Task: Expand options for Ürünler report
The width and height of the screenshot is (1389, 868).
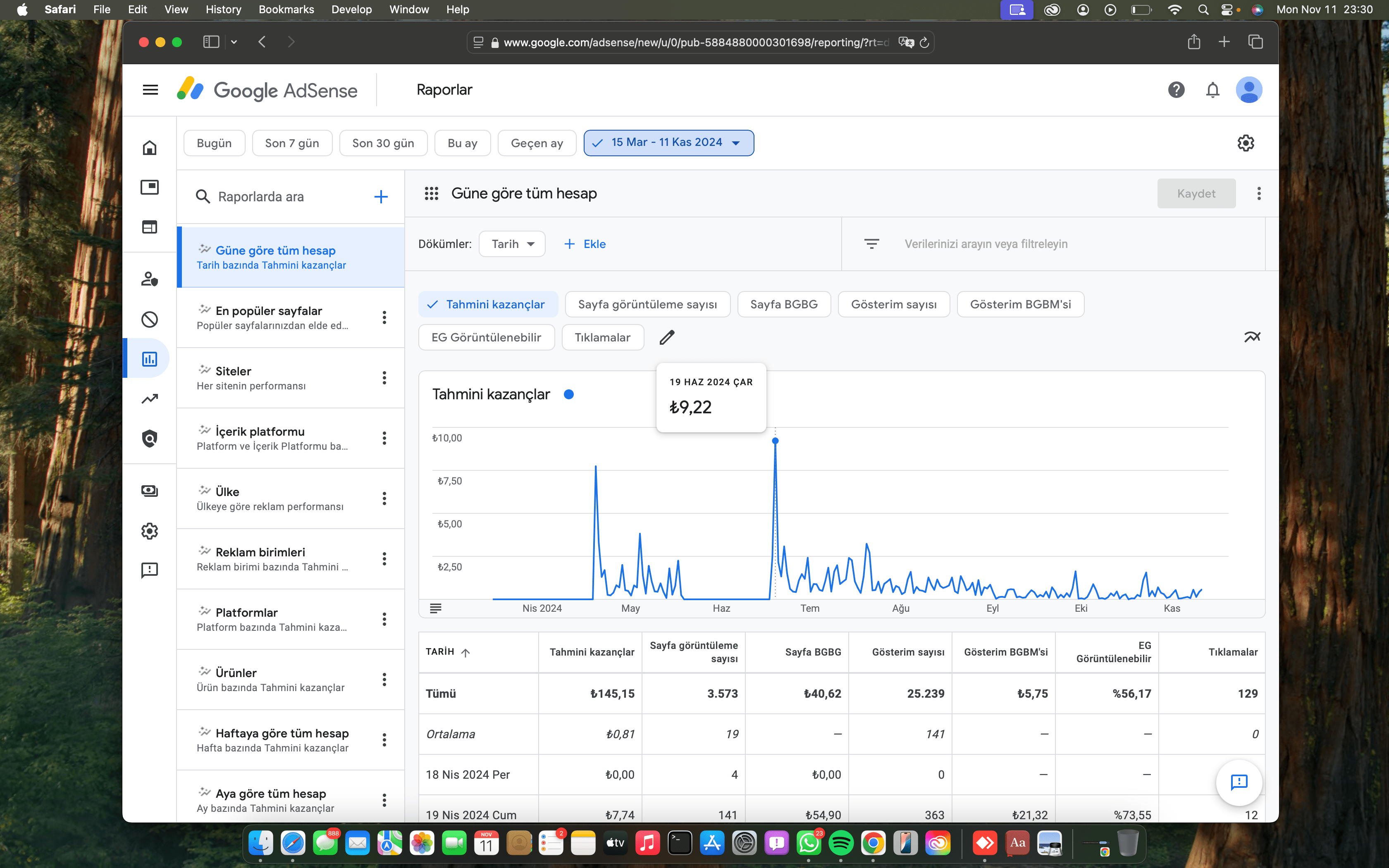Action: [x=384, y=680]
